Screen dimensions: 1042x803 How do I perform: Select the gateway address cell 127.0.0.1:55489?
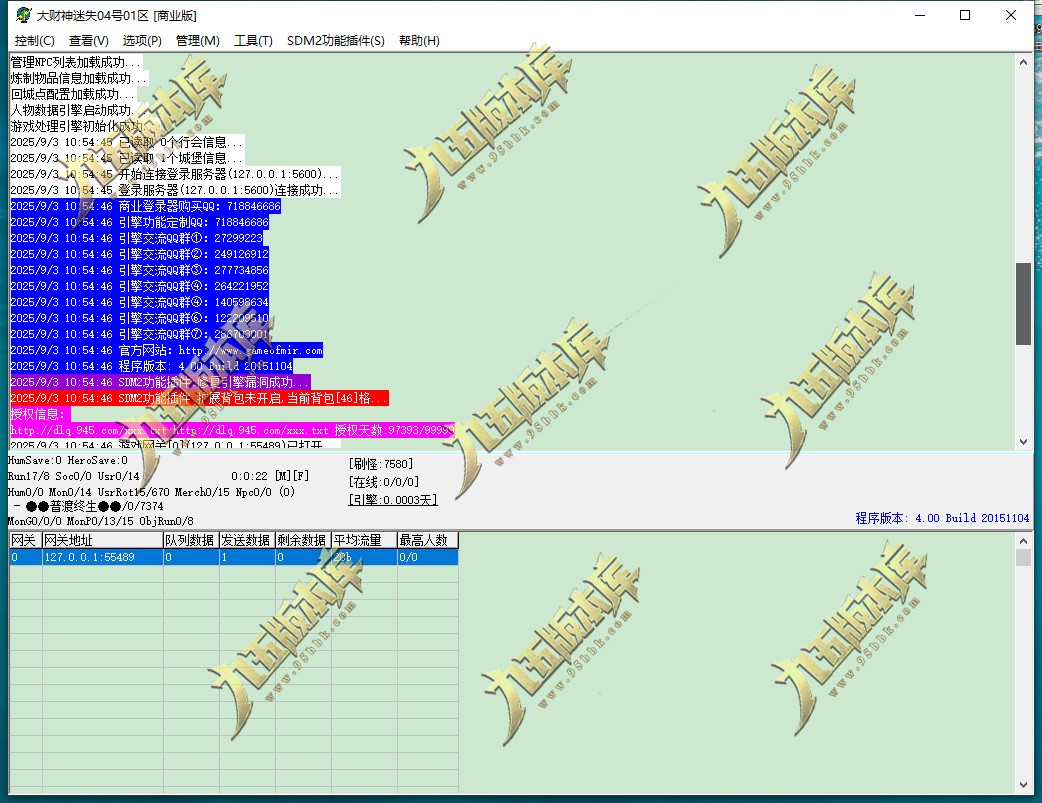[103, 557]
